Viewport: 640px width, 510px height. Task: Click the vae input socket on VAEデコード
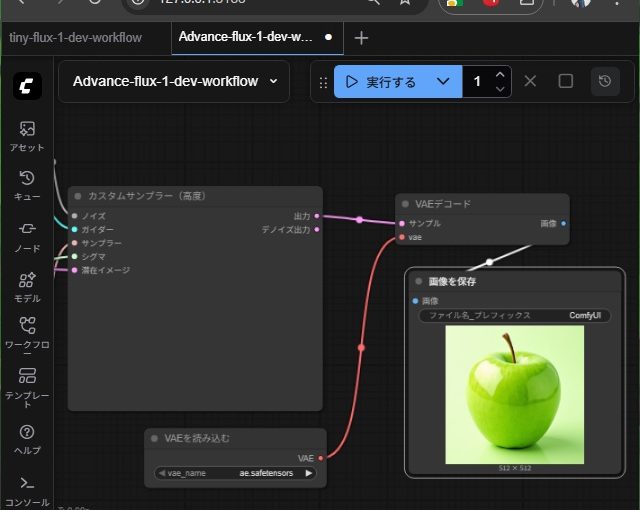coord(402,237)
